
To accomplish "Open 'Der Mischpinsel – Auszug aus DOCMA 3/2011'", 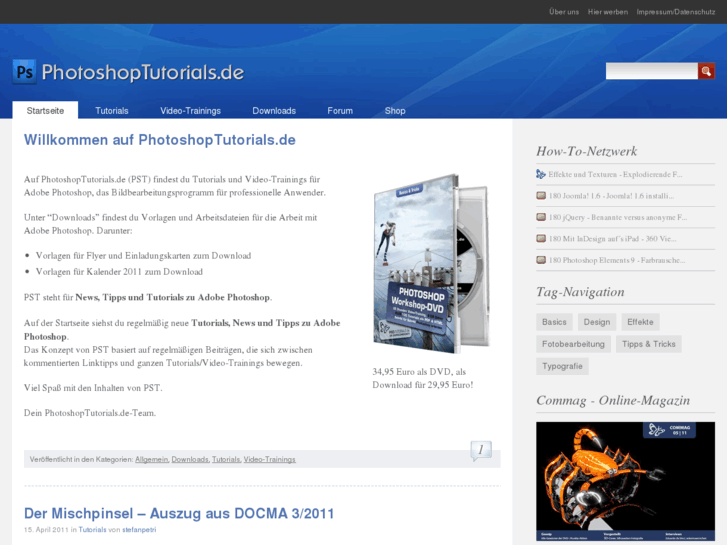I will (179, 513).
